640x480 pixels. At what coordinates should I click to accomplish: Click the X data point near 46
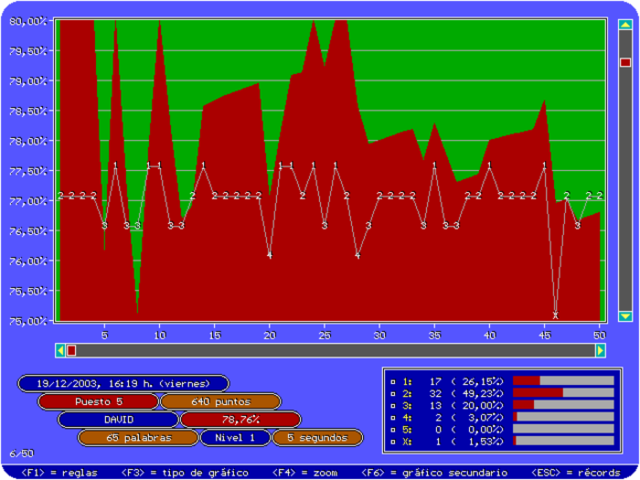click(555, 315)
